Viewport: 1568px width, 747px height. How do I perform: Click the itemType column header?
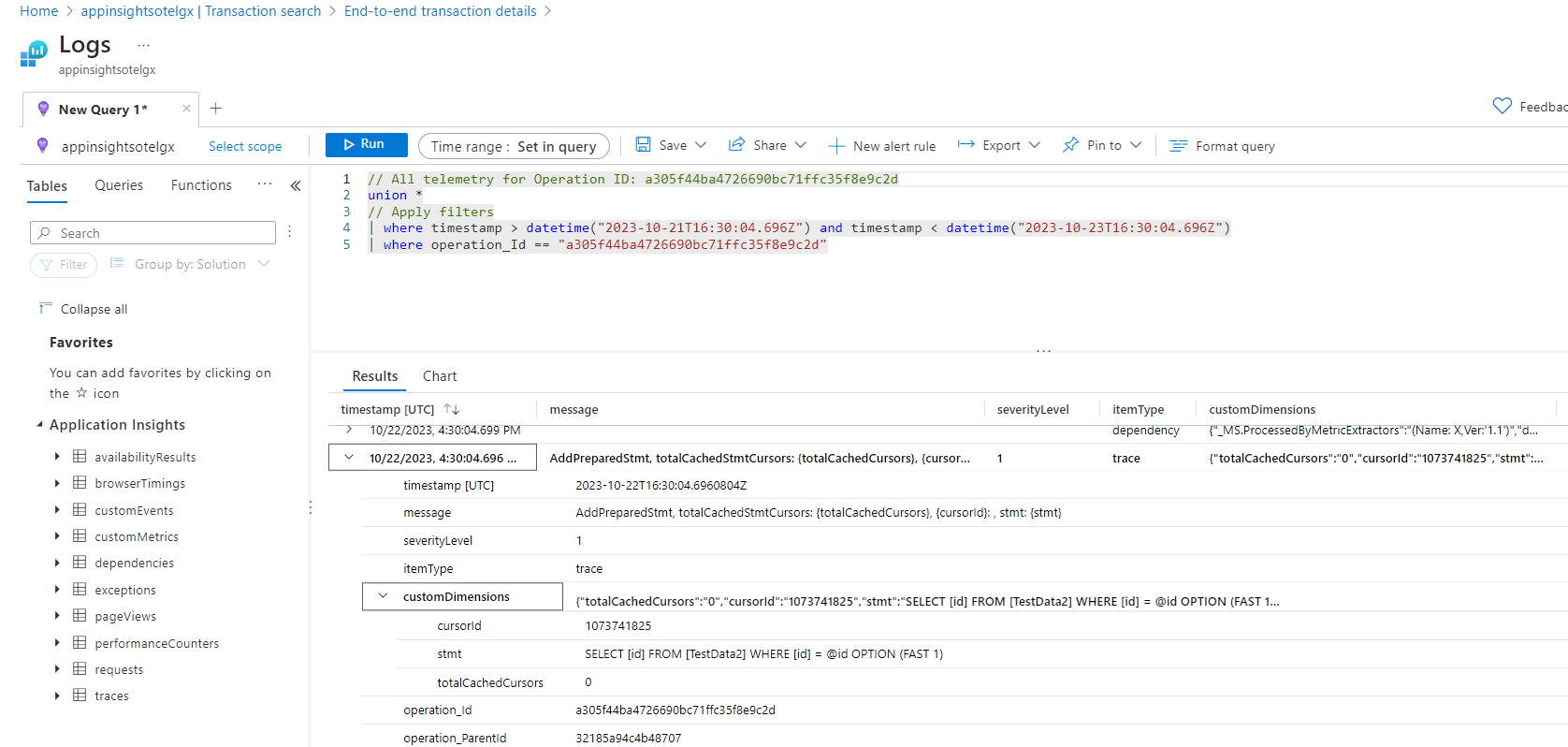coord(1138,409)
